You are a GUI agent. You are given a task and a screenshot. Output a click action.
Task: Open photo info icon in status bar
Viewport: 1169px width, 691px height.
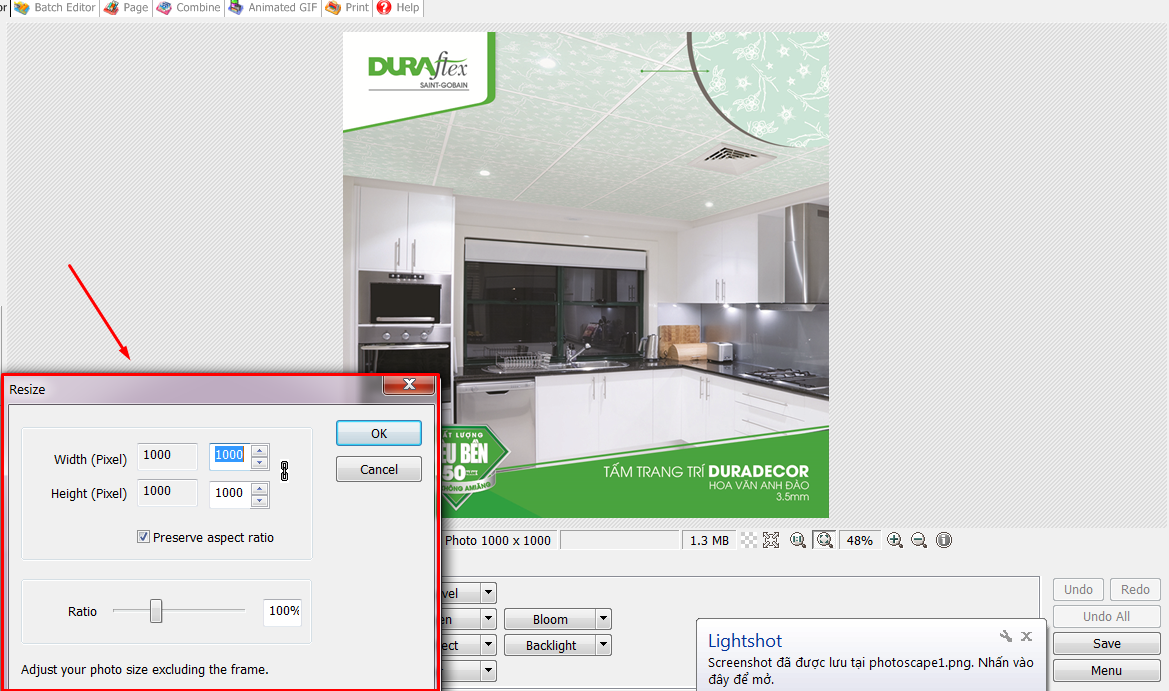[x=943, y=540]
